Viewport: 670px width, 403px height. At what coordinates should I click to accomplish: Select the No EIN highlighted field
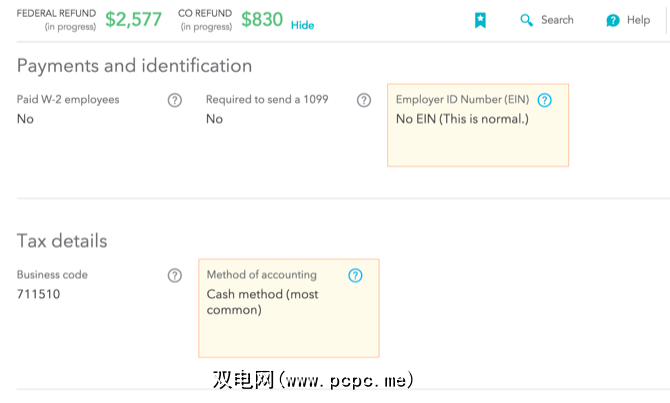click(x=477, y=125)
